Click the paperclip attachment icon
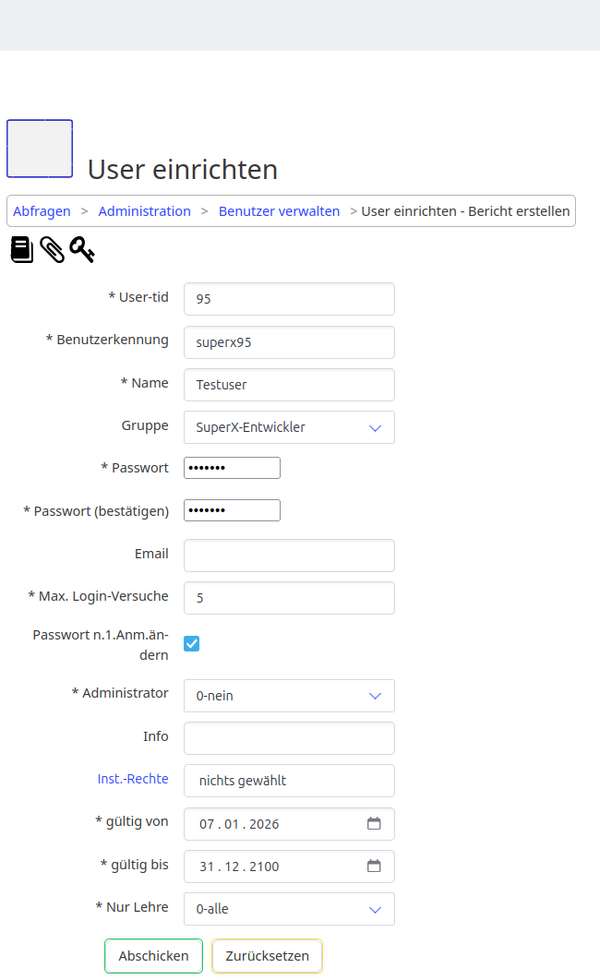Screen dimensions: 600x980 click(x=53, y=249)
